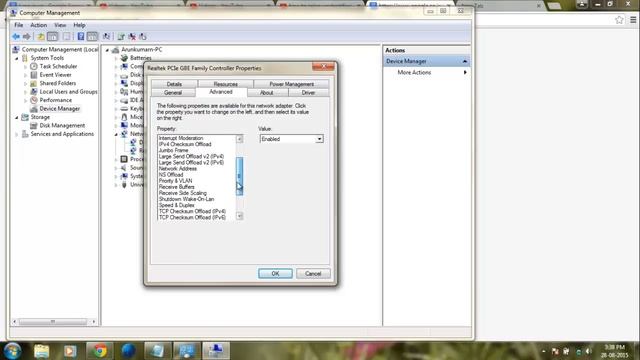The image size is (640, 360).
Task: Collapse the System Tools node
Action: [x=17, y=58]
